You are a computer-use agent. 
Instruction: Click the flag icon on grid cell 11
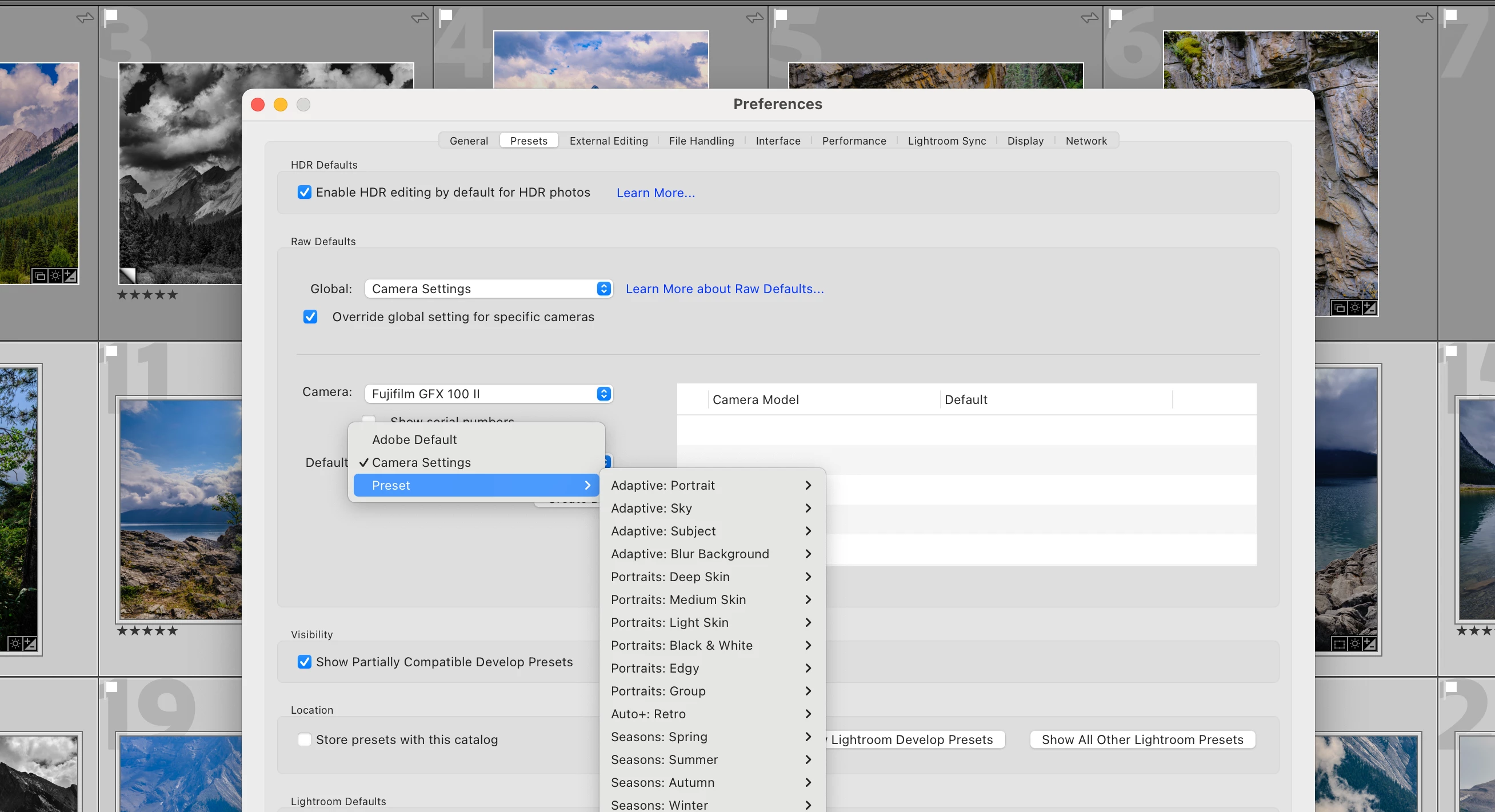tap(111, 350)
